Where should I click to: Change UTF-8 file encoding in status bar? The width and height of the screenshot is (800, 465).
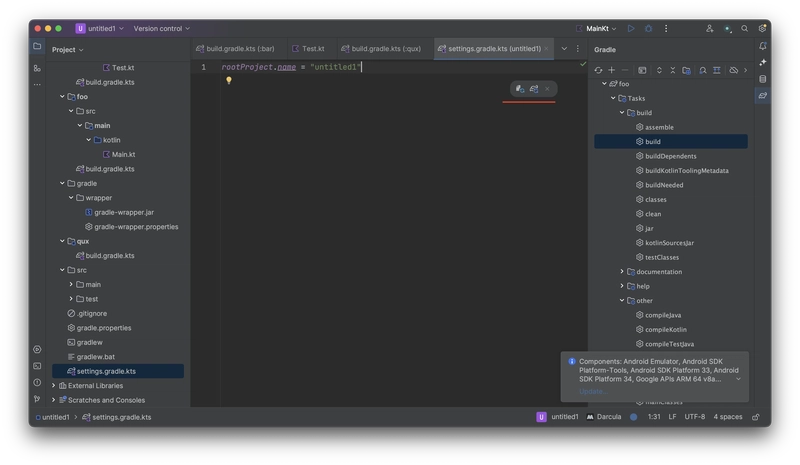pyautogui.click(x=694, y=417)
